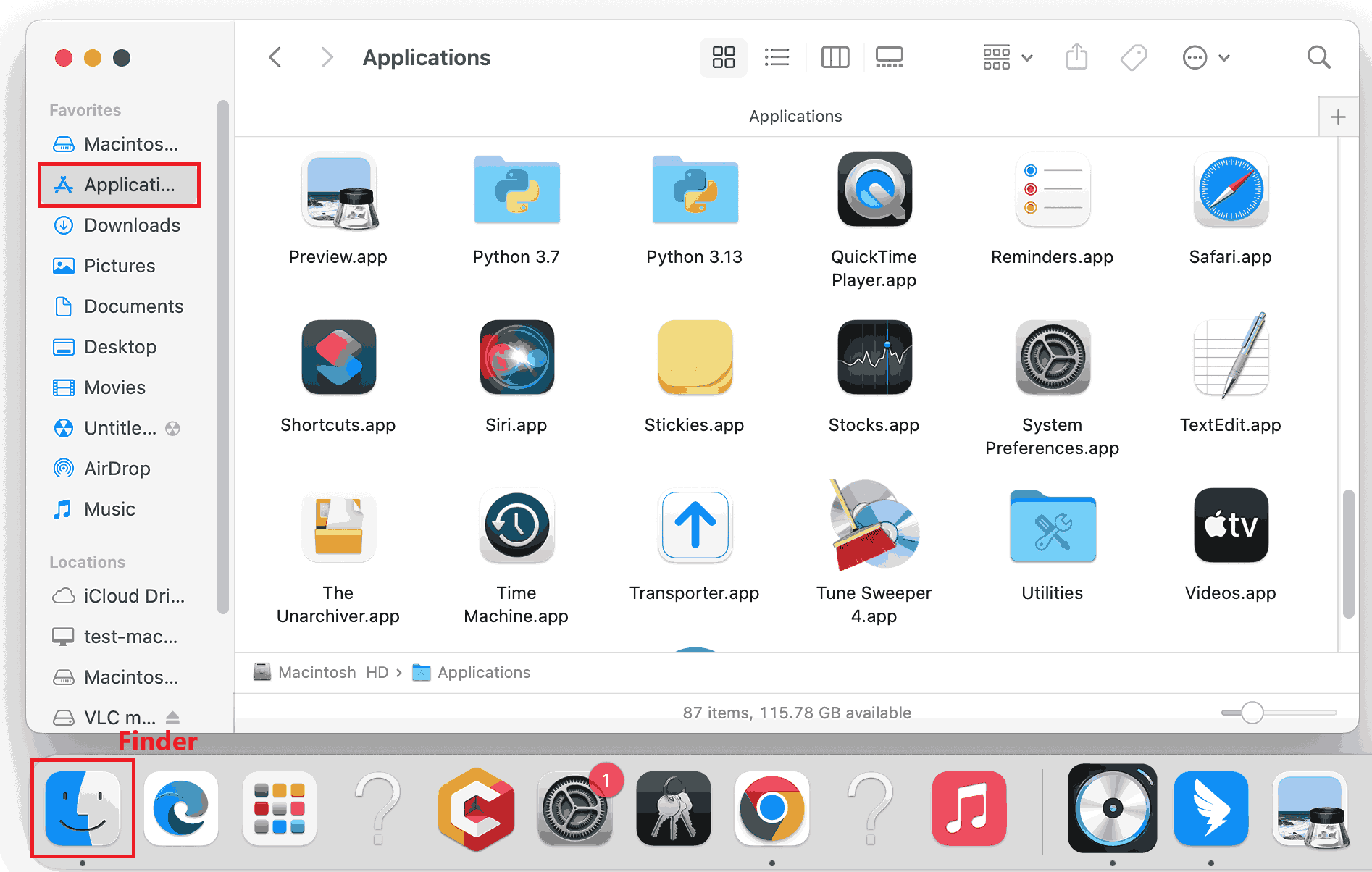Open the Action ellipsis menu

pos(1205,57)
